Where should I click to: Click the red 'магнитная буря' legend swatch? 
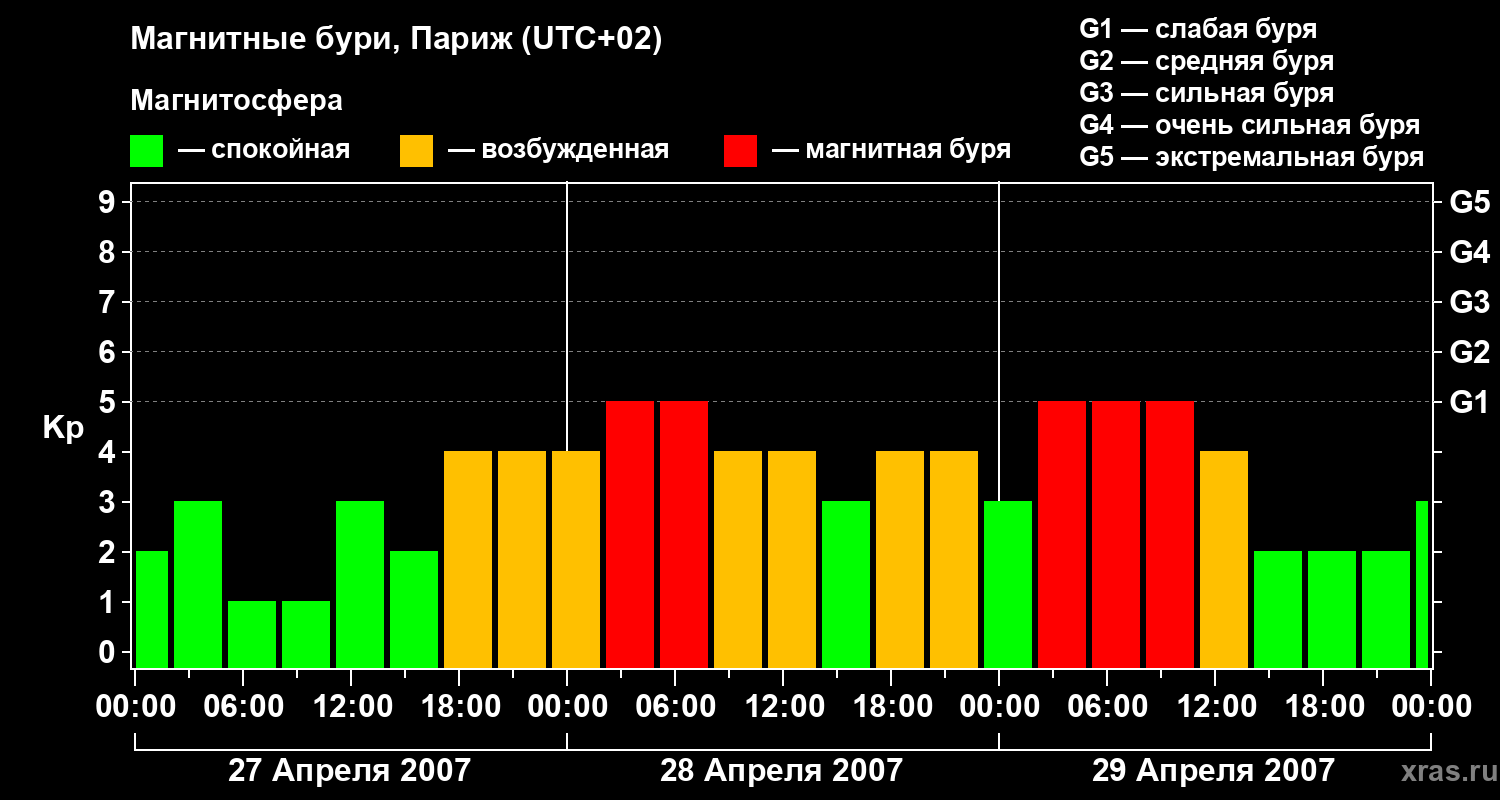(x=740, y=151)
